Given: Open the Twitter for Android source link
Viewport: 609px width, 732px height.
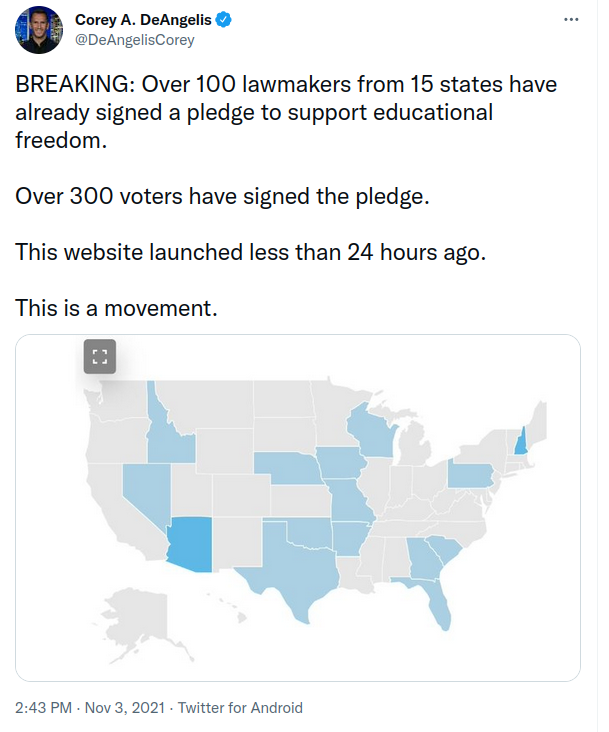Looking at the screenshot, I should point(240,708).
